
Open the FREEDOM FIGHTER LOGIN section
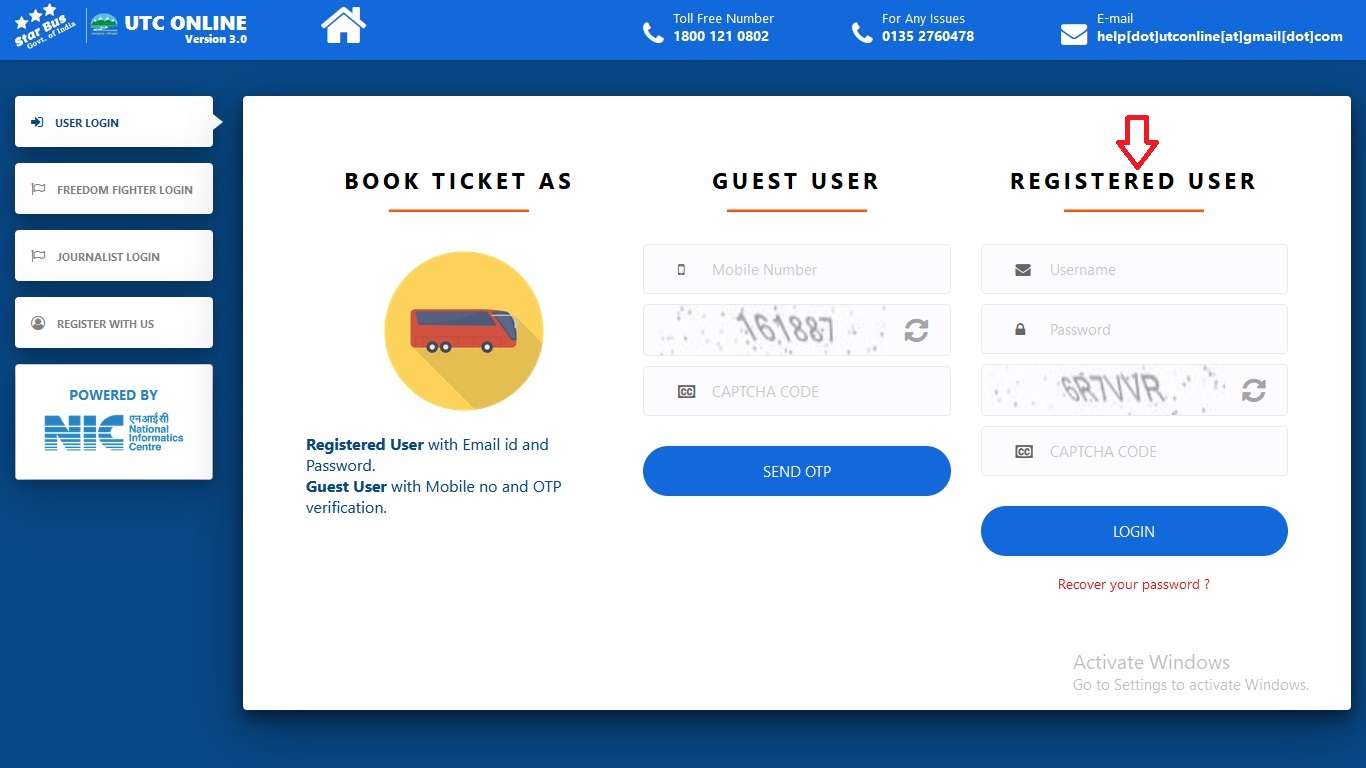113,189
